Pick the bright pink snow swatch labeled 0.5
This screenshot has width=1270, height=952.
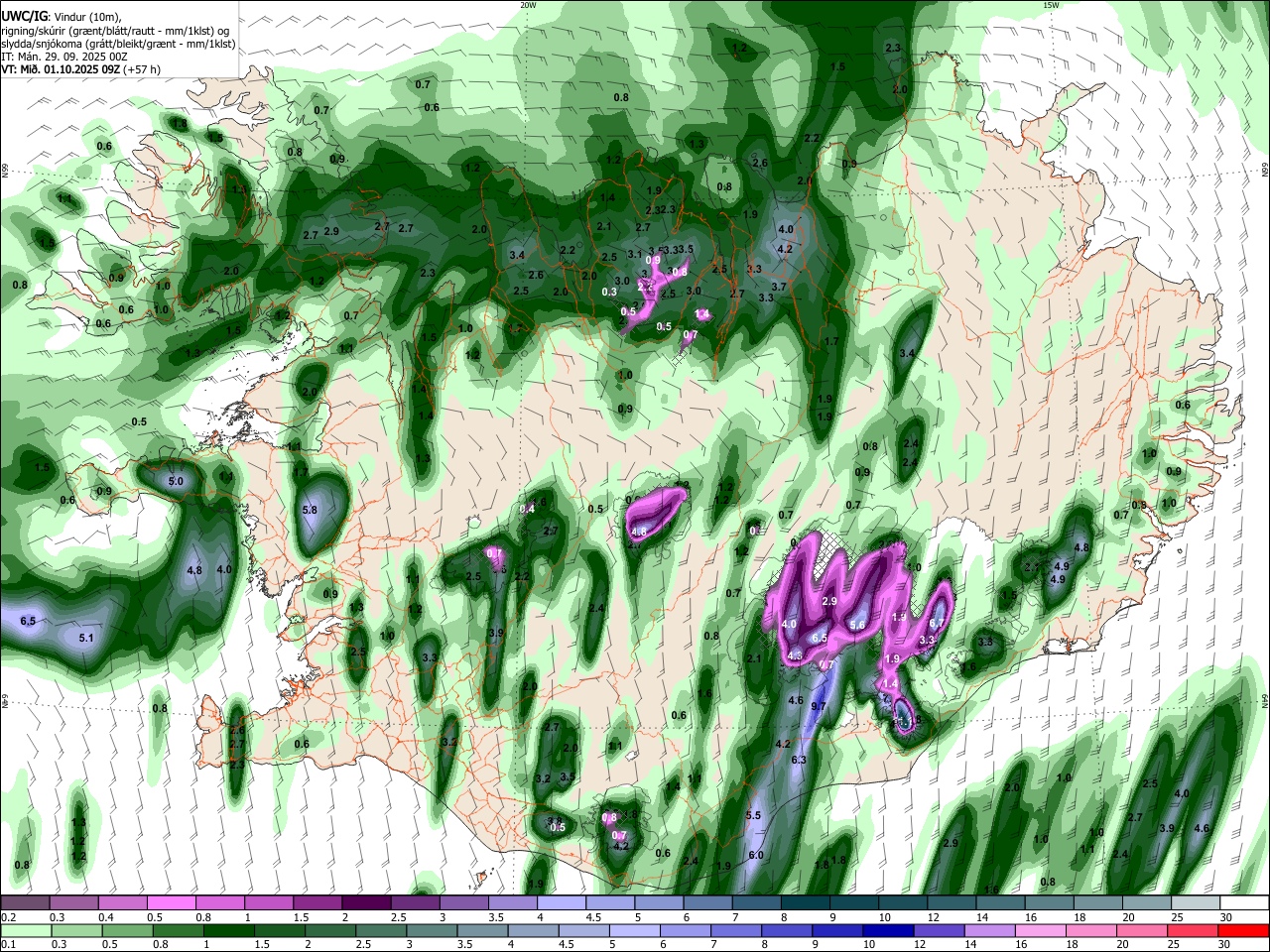pos(171,902)
